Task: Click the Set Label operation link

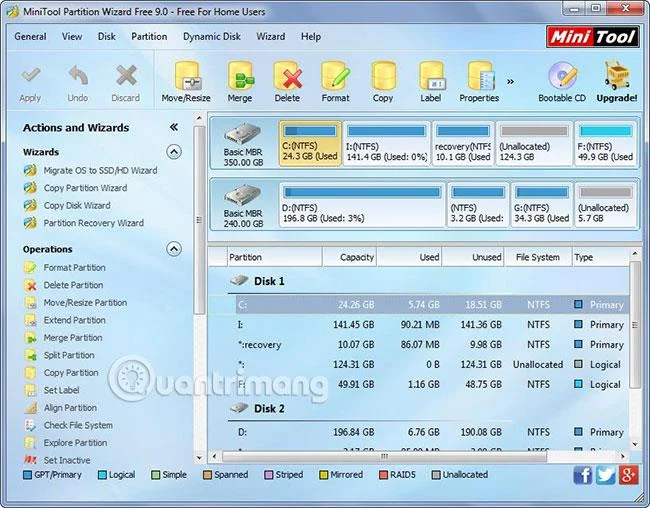Action: (x=61, y=390)
